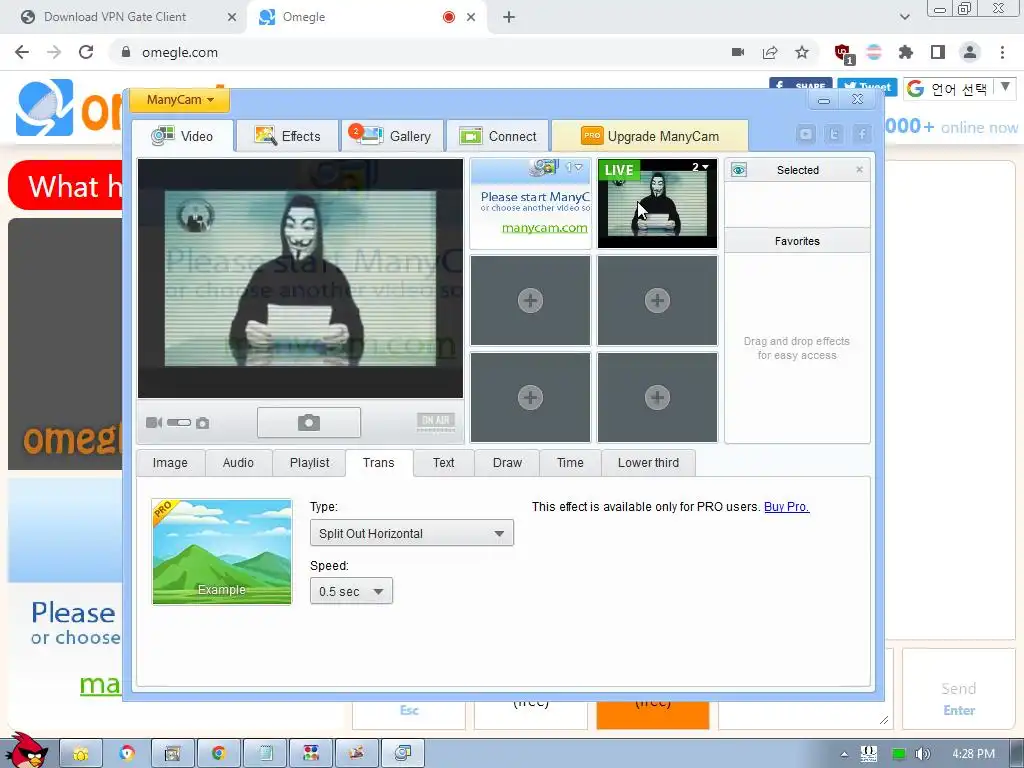This screenshot has width=1024, height=768.
Task: Click the Buy Pro link
Action: 787,507
